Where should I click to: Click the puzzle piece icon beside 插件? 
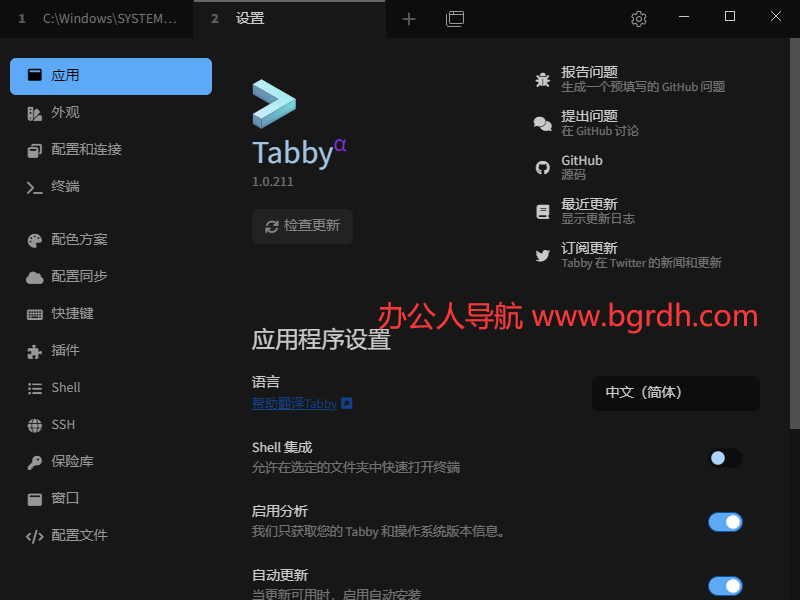tap(35, 352)
